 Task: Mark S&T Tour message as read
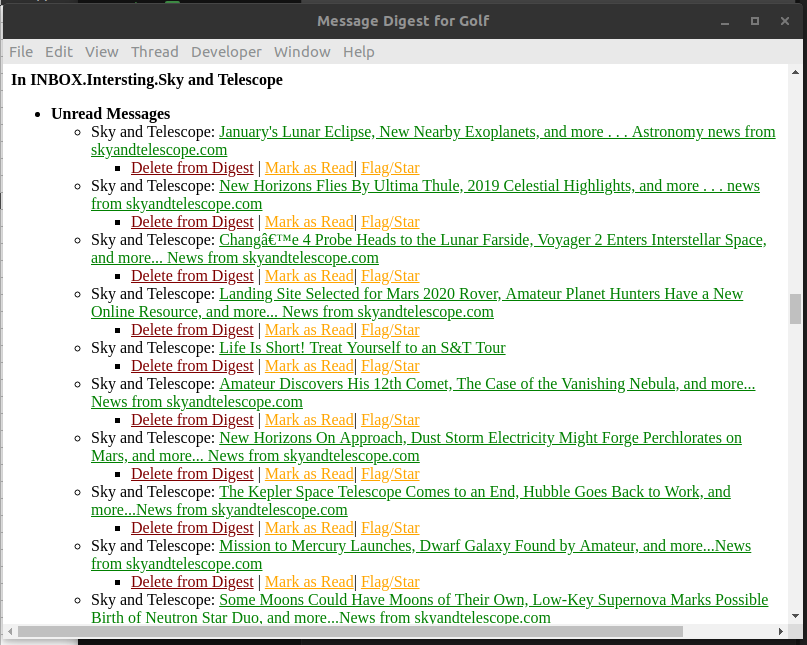pyautogui.click(x=309, y=366)
